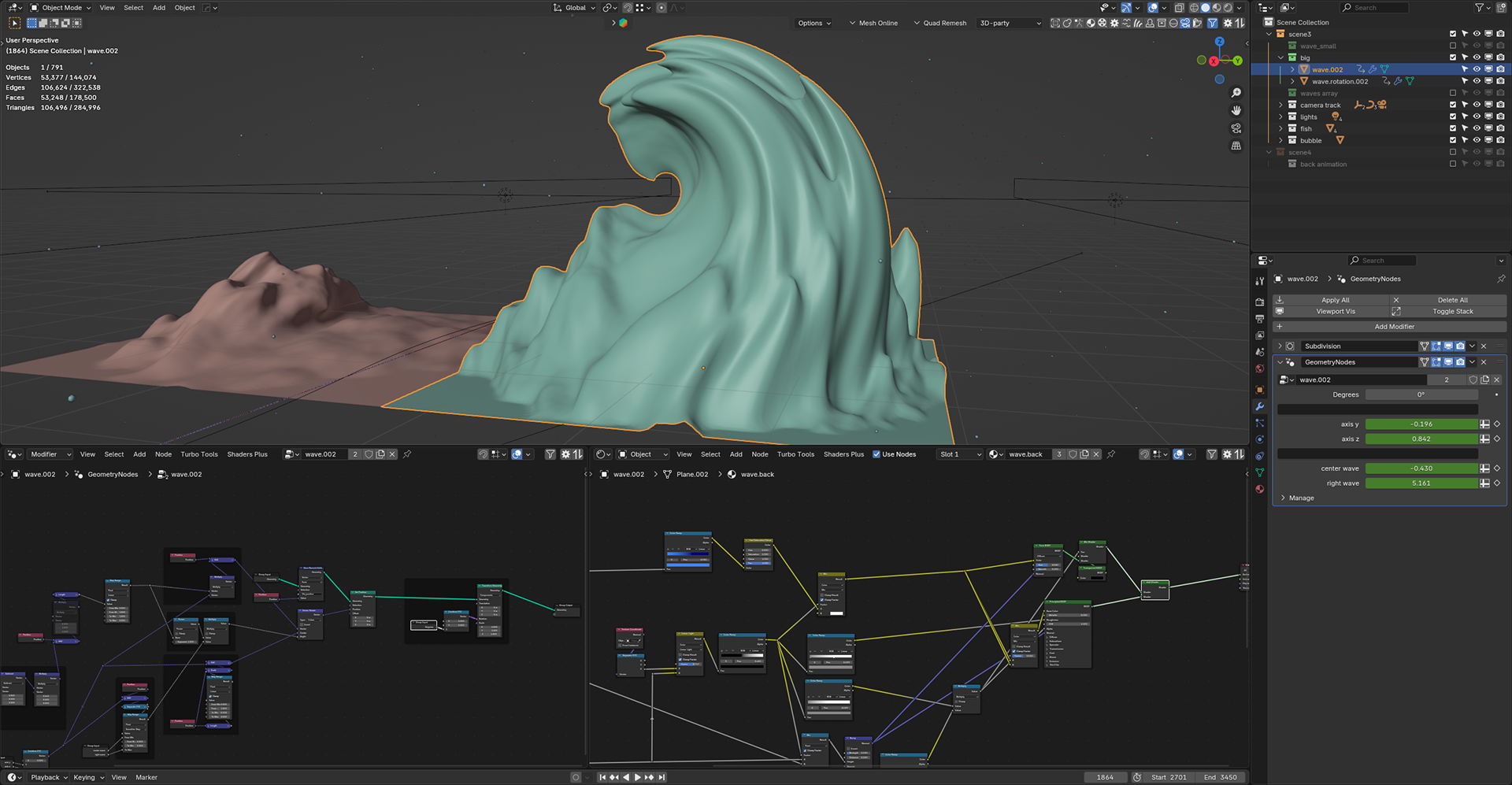Toggle the lights collection checkbox
Image resolution: width=1512 pixels, height=785 pixels.
coord(1453,117)
